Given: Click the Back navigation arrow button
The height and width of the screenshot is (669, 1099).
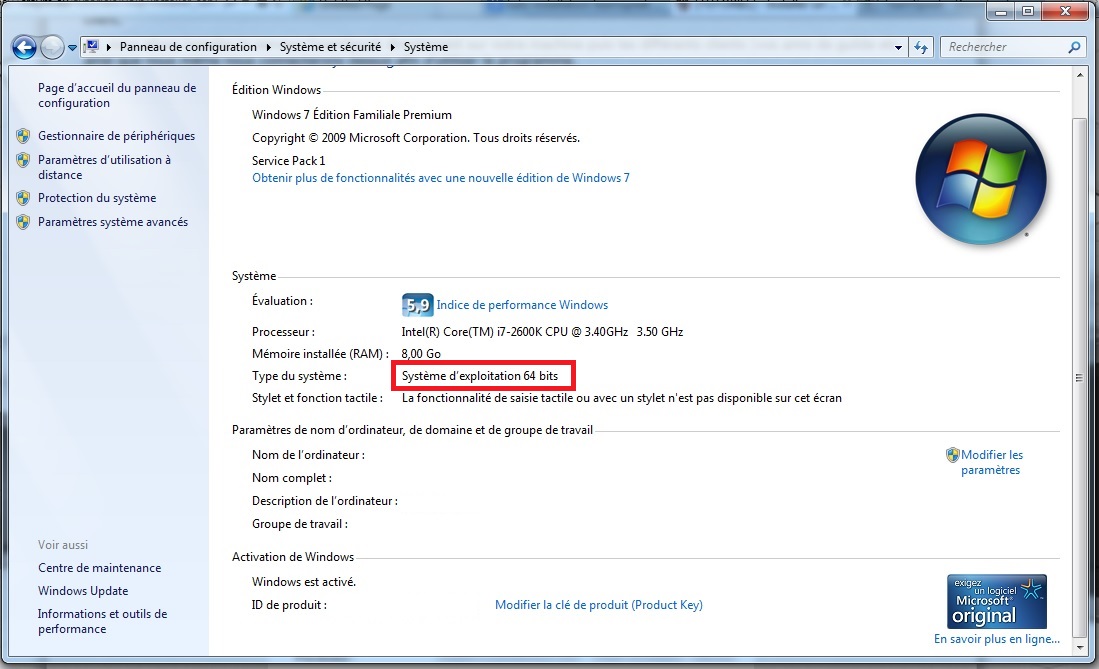Looking at the screenshot, I should coord(24,47).
